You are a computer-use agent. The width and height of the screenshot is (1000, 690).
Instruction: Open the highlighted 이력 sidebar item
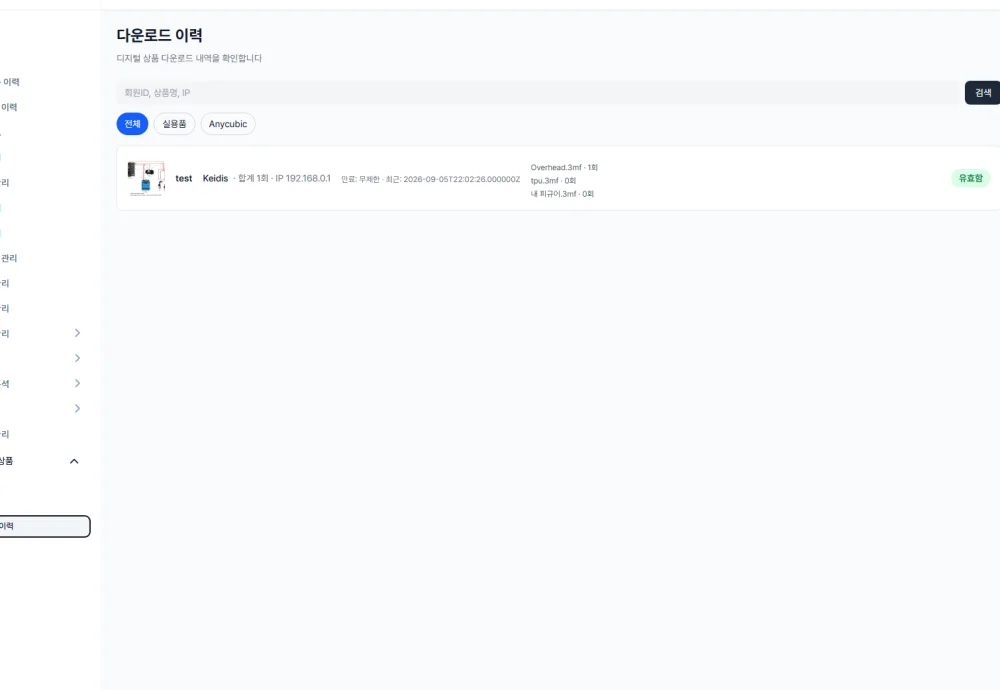(44, 526)
